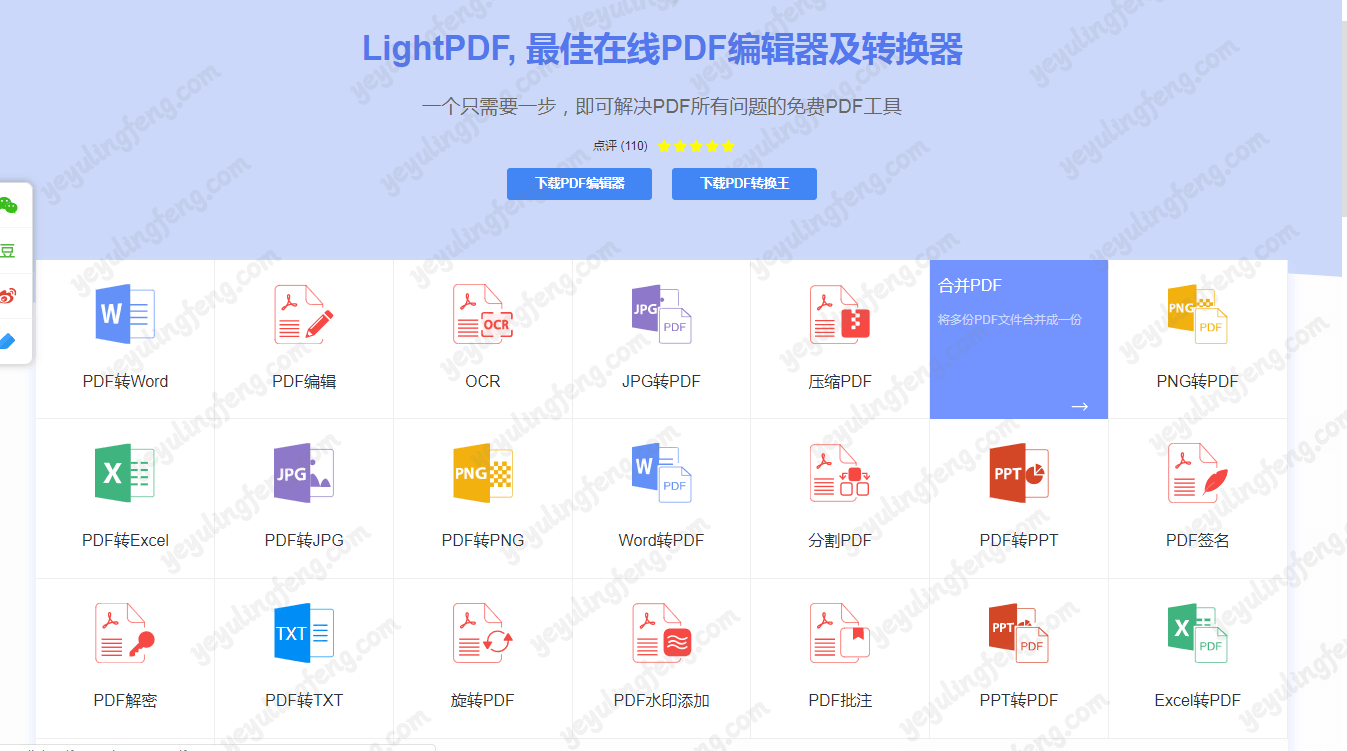
Task: Share via the Weibo sidebar icon
Action: [8, 295]
